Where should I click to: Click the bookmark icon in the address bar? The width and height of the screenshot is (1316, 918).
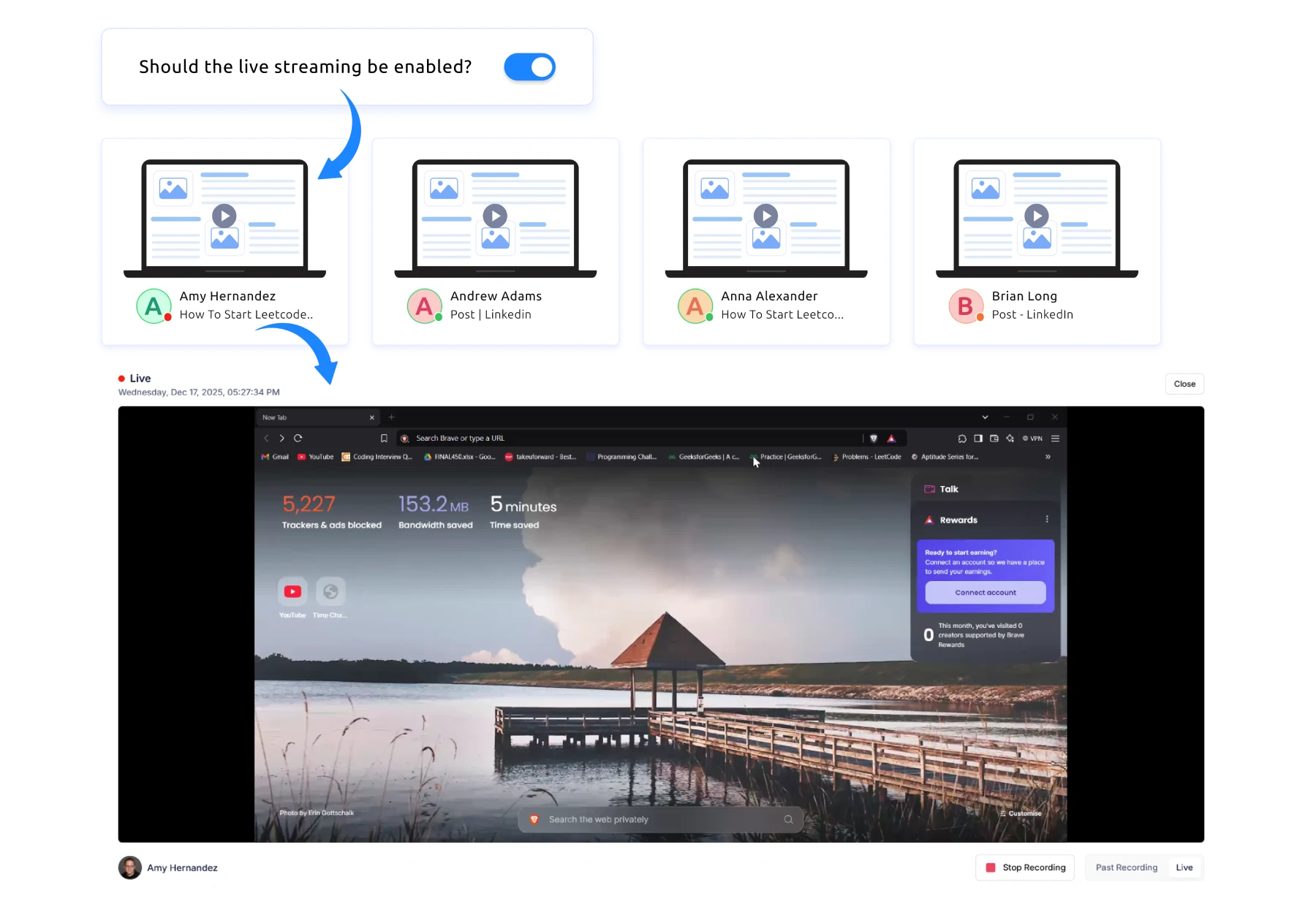click(384, 439)
